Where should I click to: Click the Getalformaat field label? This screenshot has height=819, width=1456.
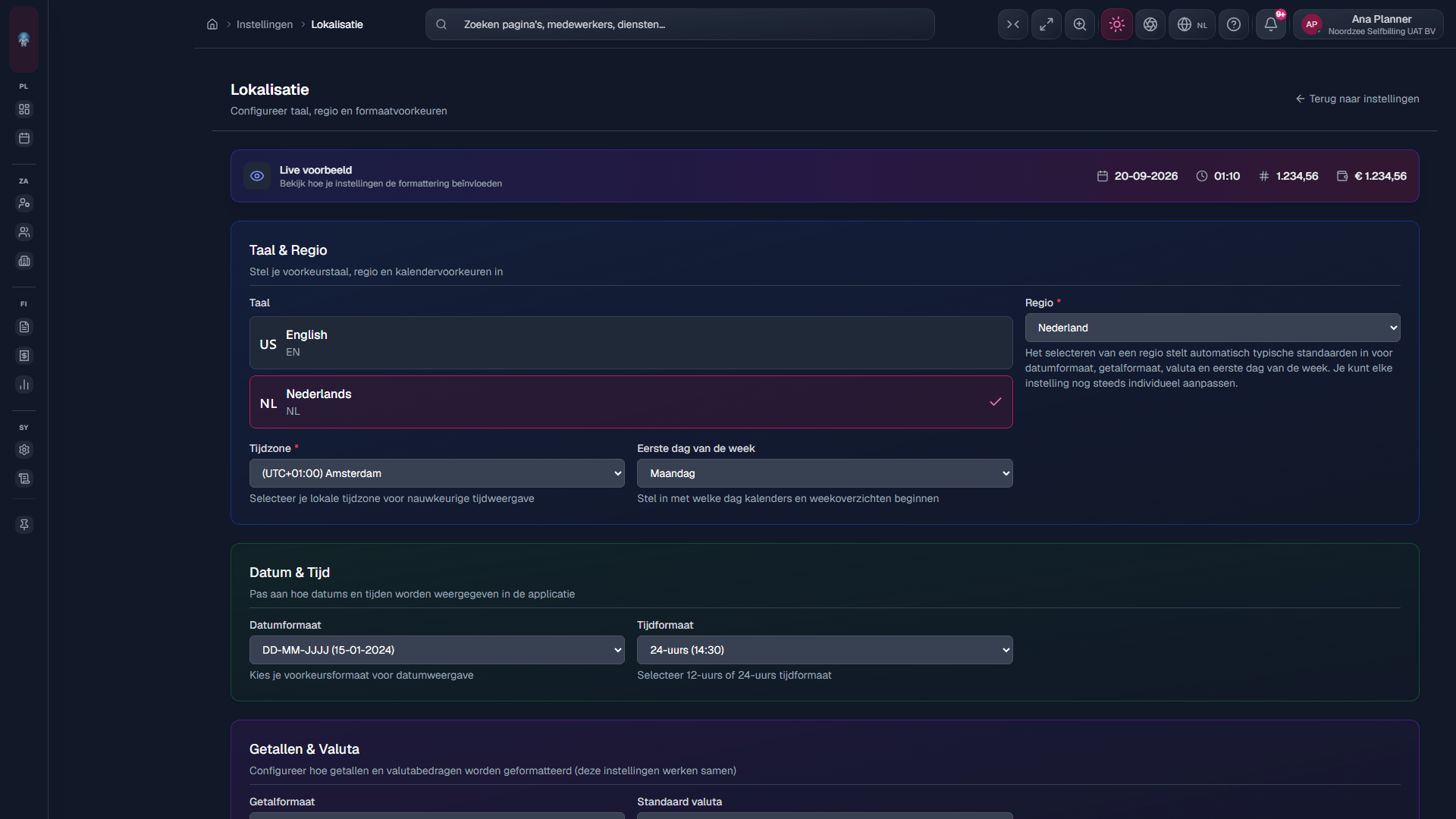[x=282, y=802]
